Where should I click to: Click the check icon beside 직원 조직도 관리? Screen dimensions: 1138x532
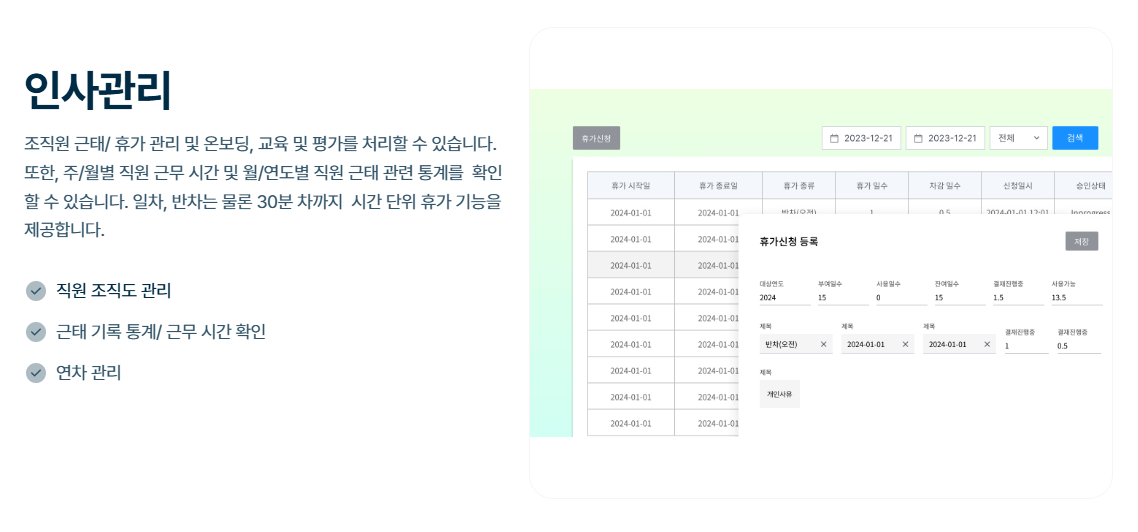click(x=36, y=291)
